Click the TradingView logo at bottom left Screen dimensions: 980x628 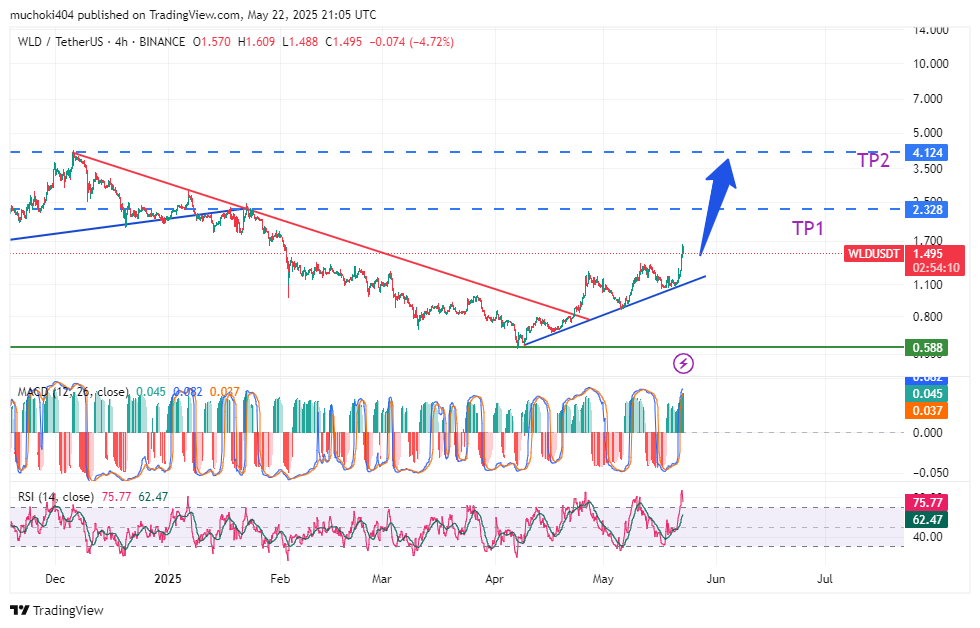coord(57,610)
